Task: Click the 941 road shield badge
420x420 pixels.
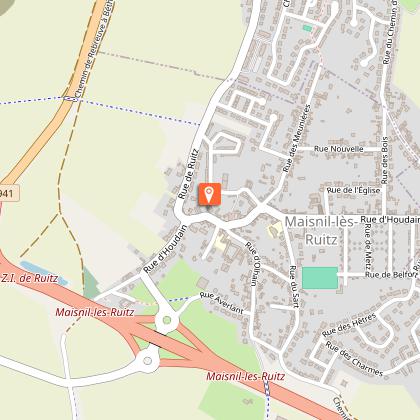Action: point(8,194)
